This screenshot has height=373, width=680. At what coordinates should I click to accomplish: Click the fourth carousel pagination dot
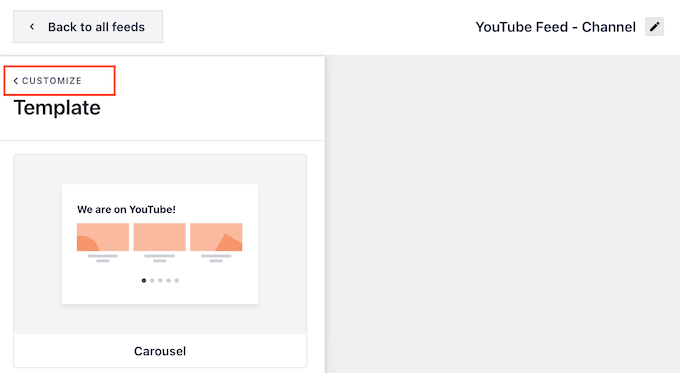pyautogui.click(x=169, y=281)
